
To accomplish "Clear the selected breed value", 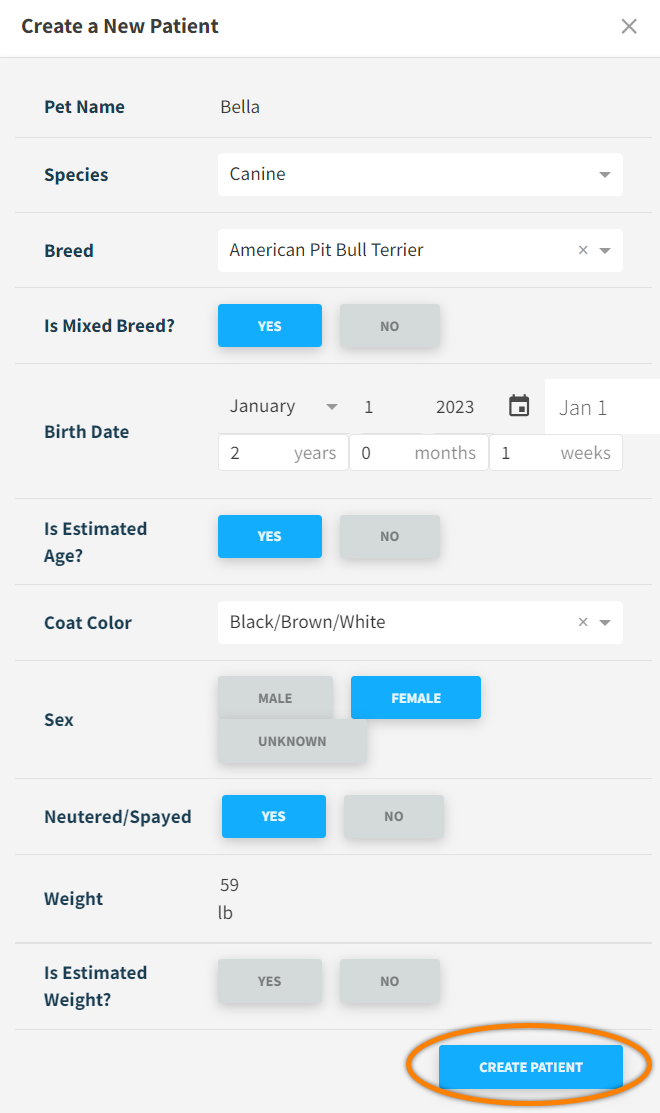I will coord(583,250).
